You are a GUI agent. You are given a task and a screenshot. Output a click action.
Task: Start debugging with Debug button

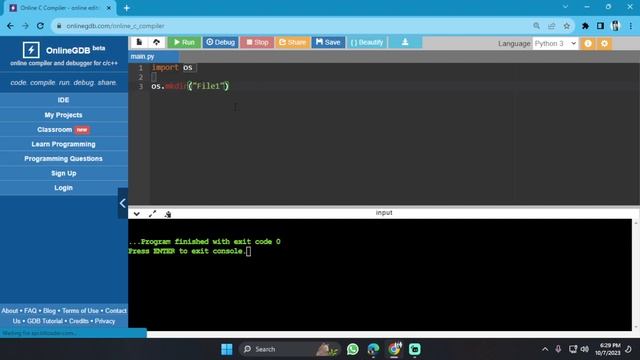(220, 42)
